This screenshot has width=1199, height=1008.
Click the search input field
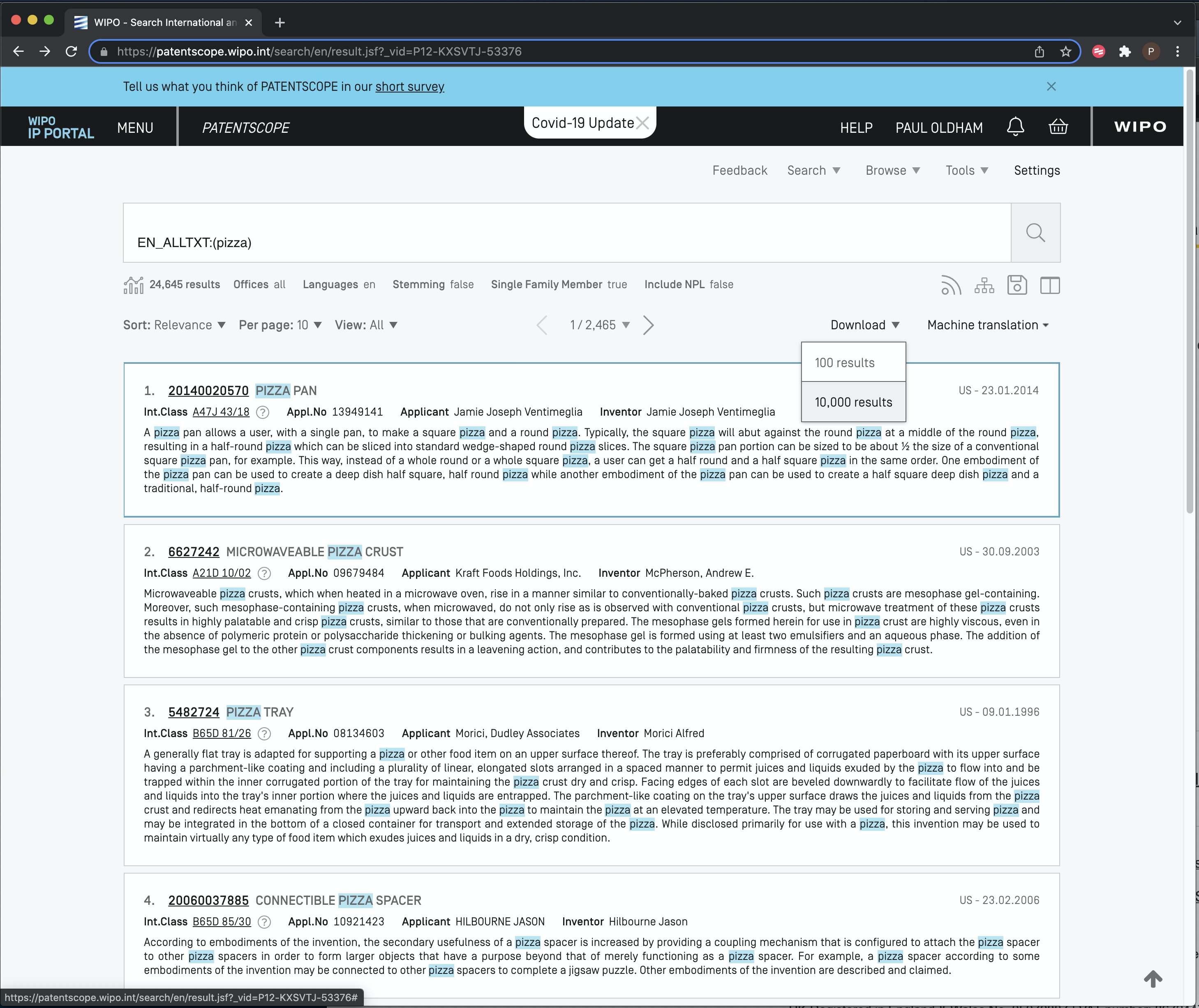(567, 242)
